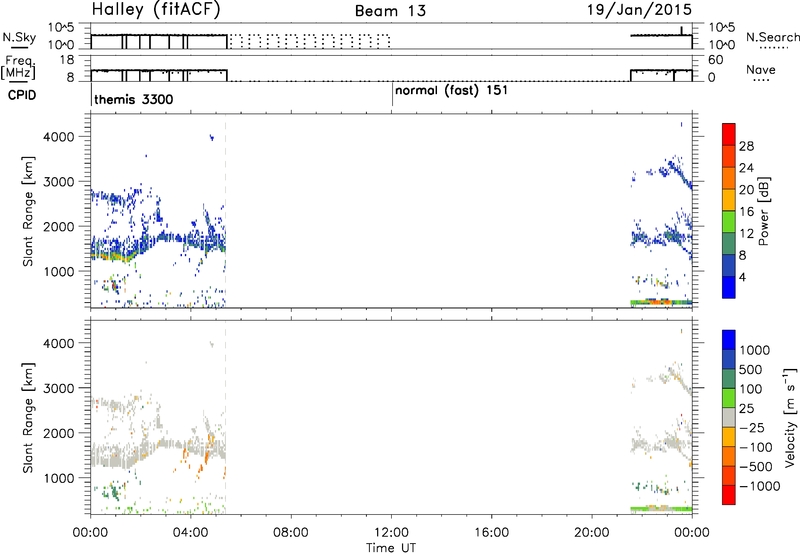Click the '4000' tick on the power panel axis
This screenshot has width=800, height=554.
(58, 137)
